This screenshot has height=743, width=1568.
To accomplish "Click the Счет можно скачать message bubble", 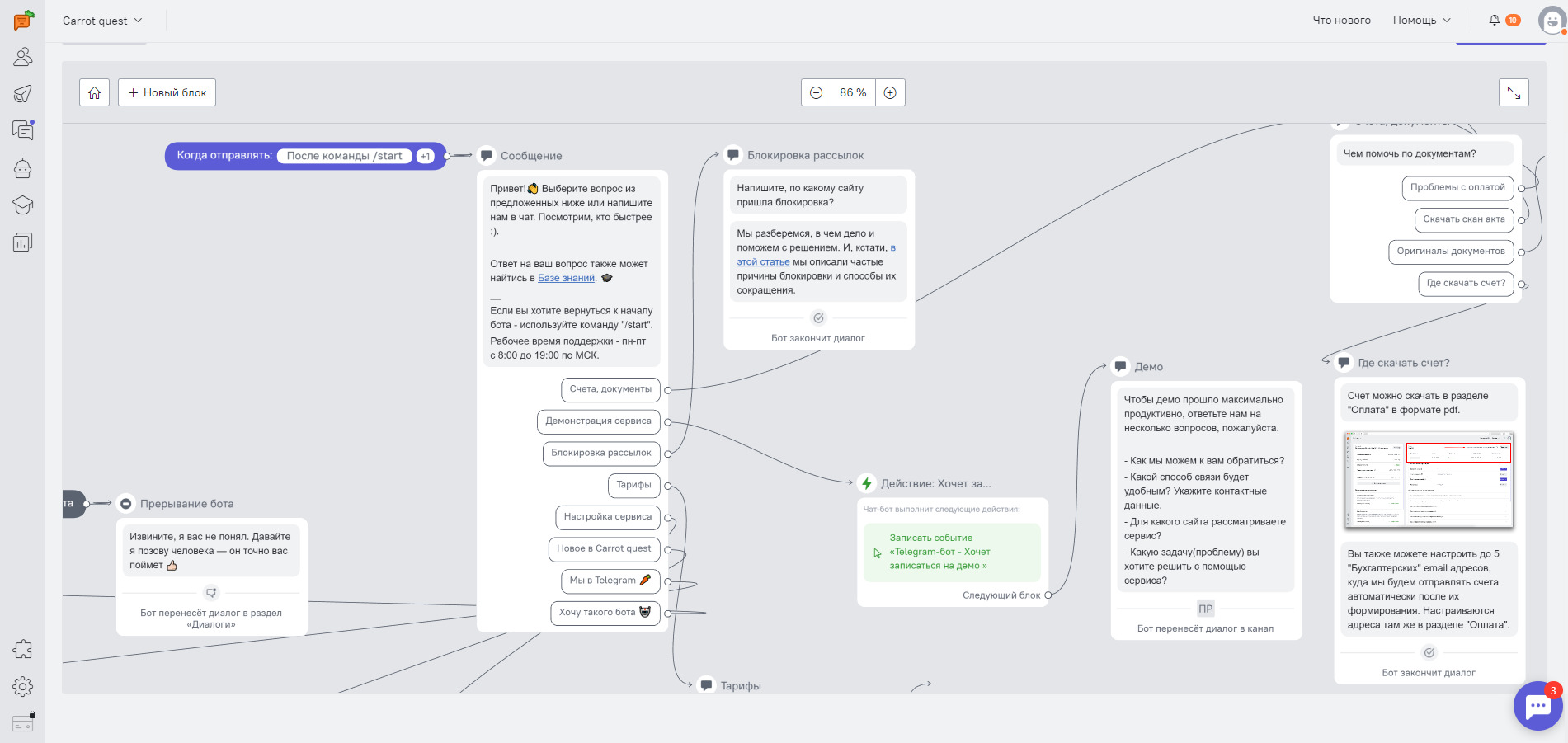I will click(1429, 402).
